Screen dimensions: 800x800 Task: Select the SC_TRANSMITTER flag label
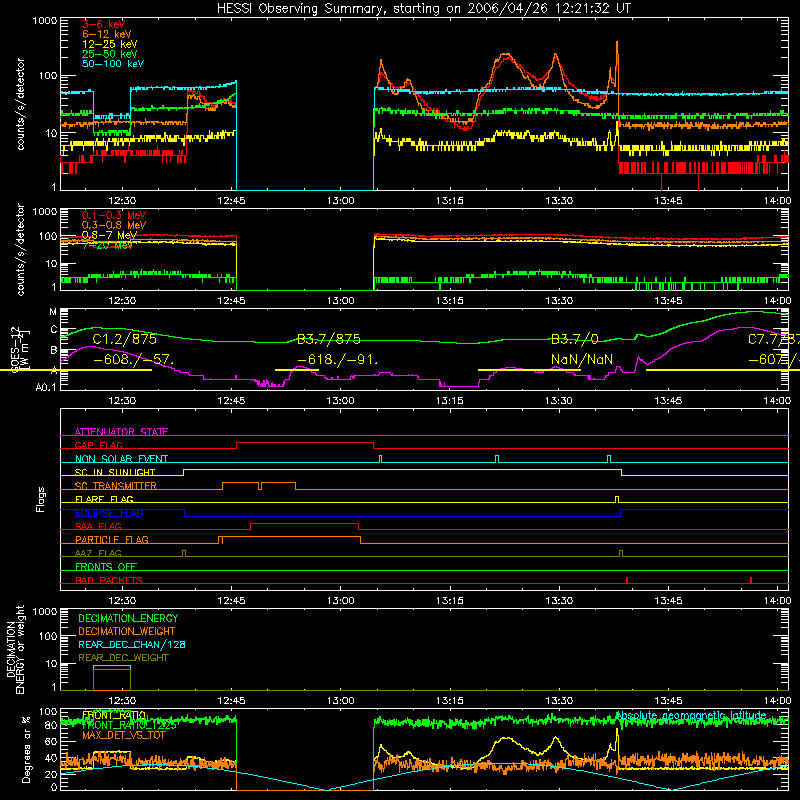115,486
